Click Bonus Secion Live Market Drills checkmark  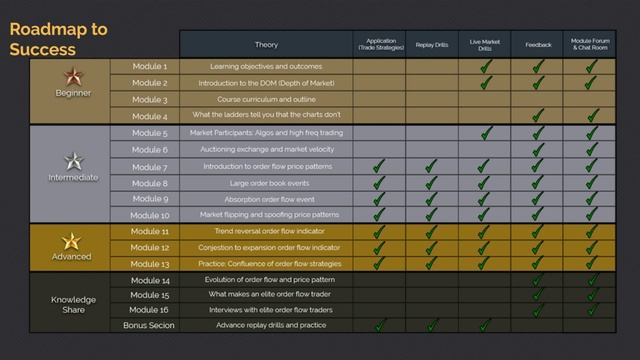[484, 325]
